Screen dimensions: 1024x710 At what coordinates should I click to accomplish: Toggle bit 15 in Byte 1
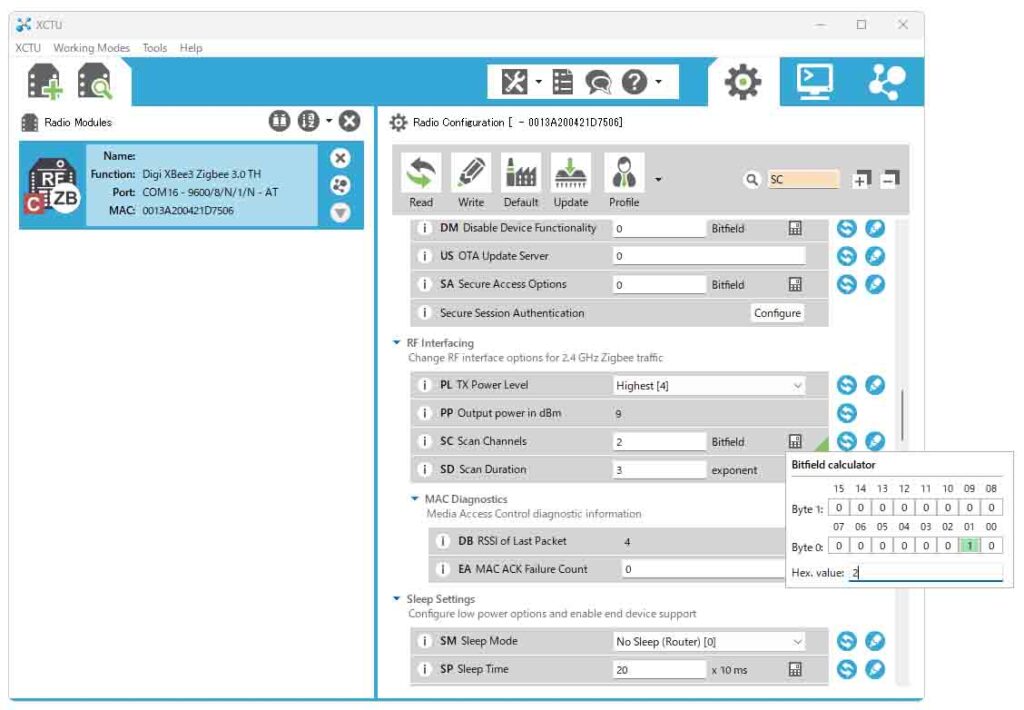click(x=839, y=508)
